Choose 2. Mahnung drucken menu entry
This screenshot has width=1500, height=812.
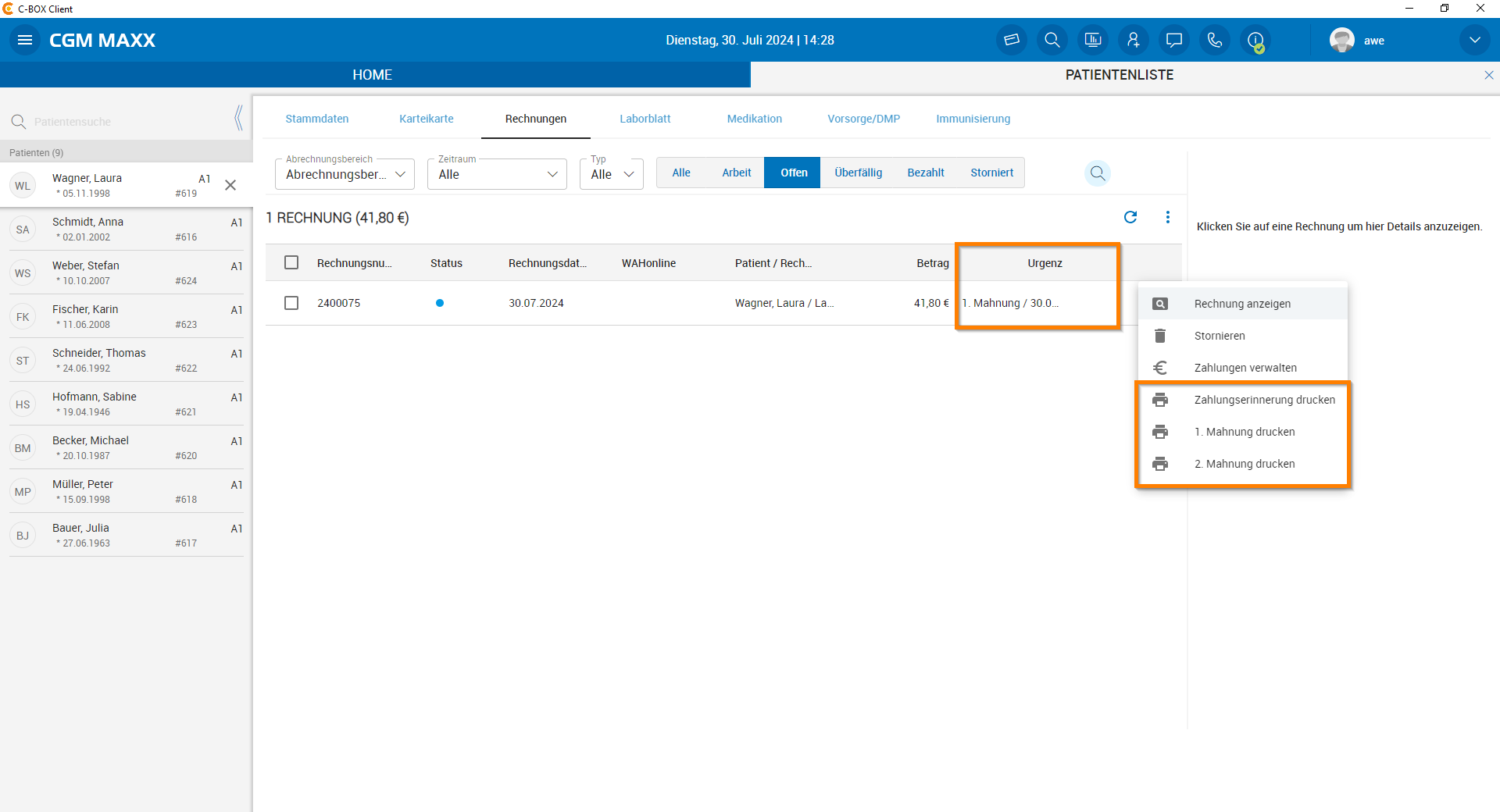[x=1243, y=464]
